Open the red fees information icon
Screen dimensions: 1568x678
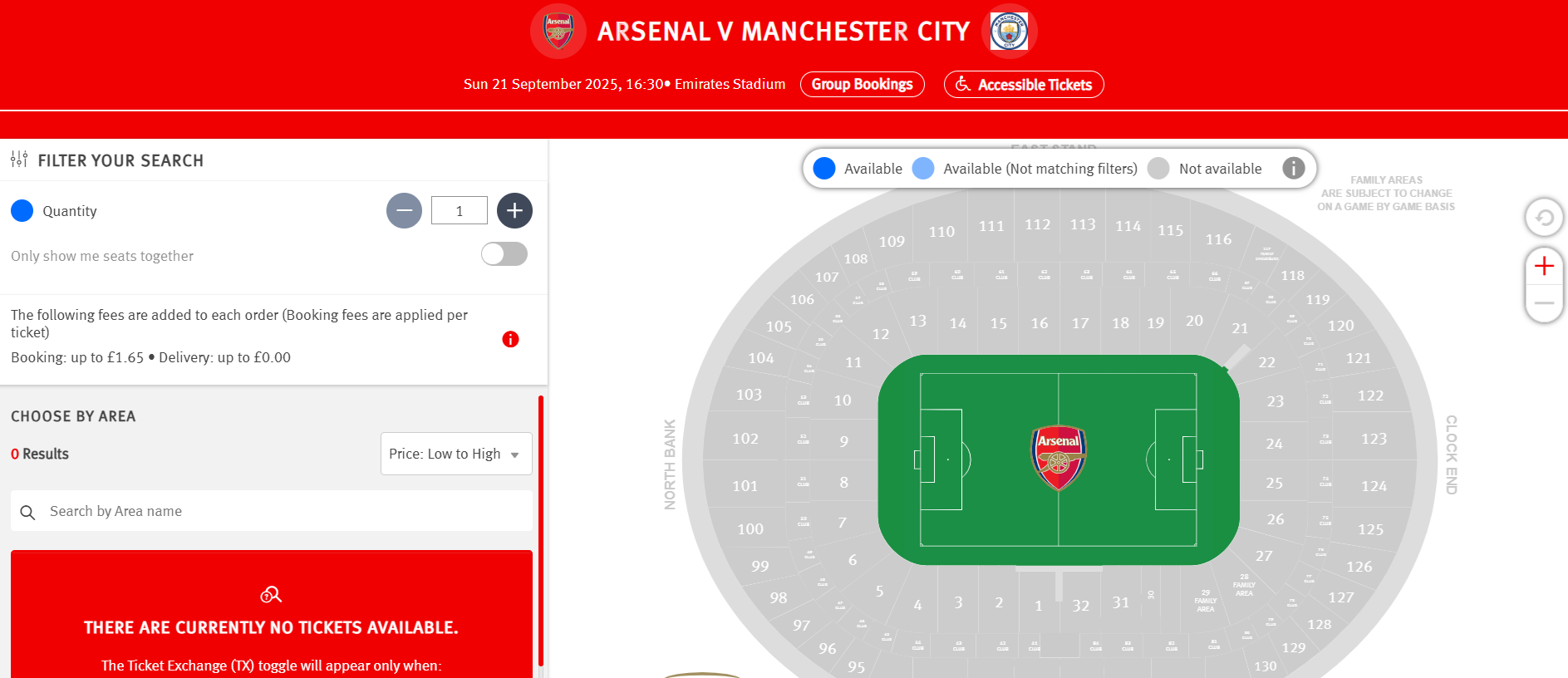[x=510, y=339]
